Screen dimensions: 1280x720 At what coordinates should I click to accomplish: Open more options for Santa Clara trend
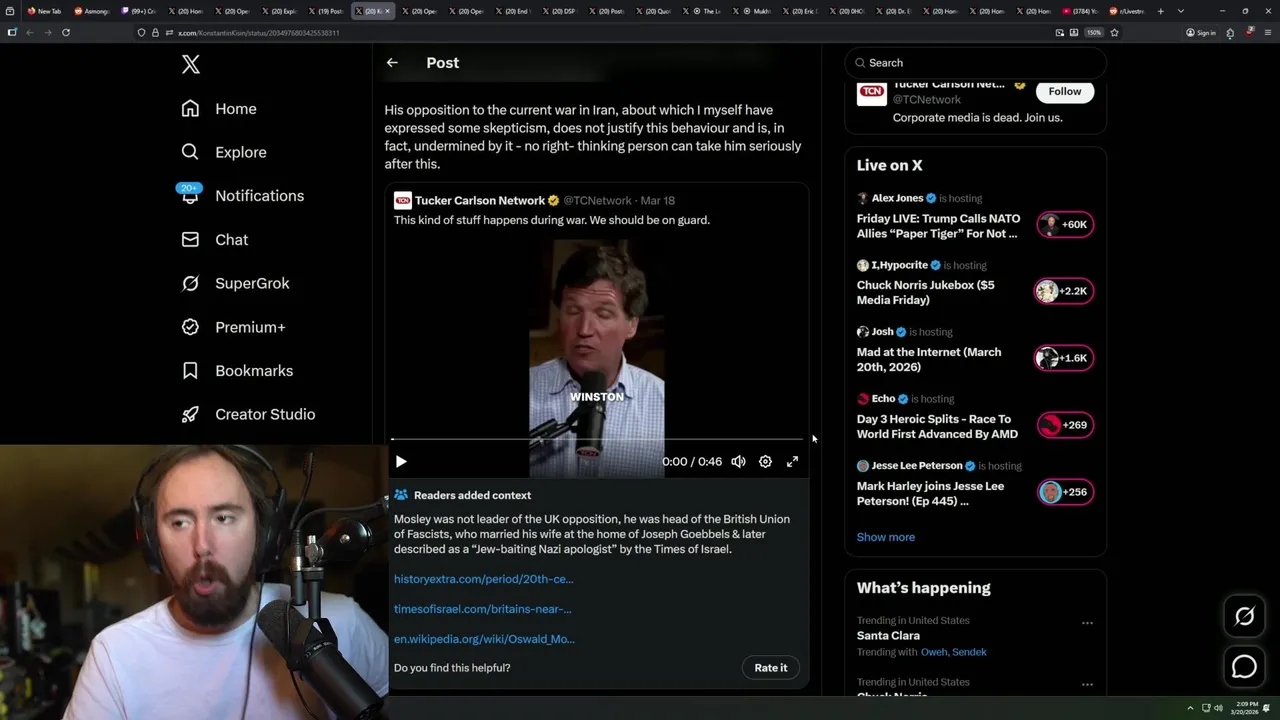click(1087, 622)
